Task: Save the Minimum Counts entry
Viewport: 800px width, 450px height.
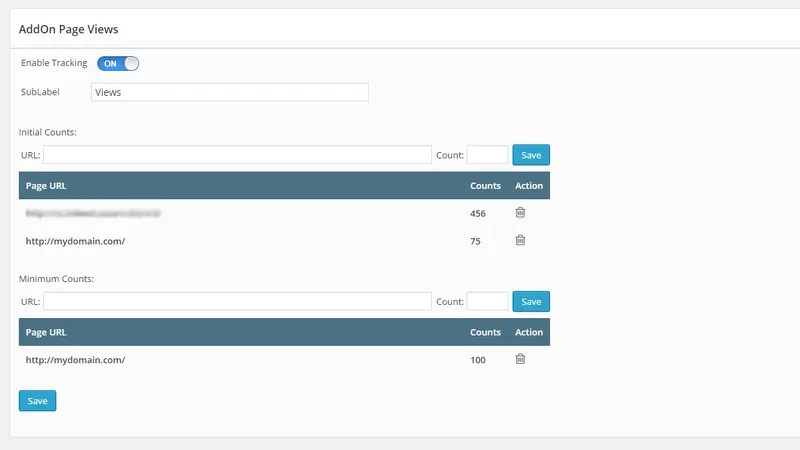Action: 531,301
